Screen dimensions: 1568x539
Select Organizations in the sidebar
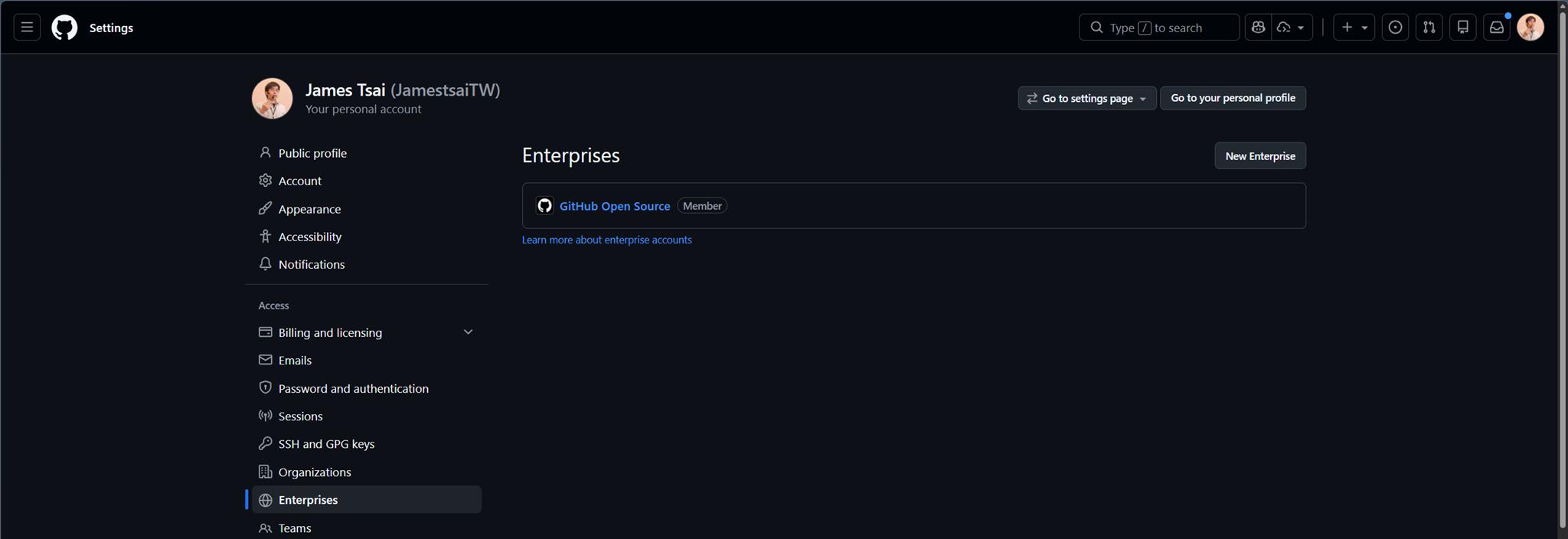[x=314, y=472]
